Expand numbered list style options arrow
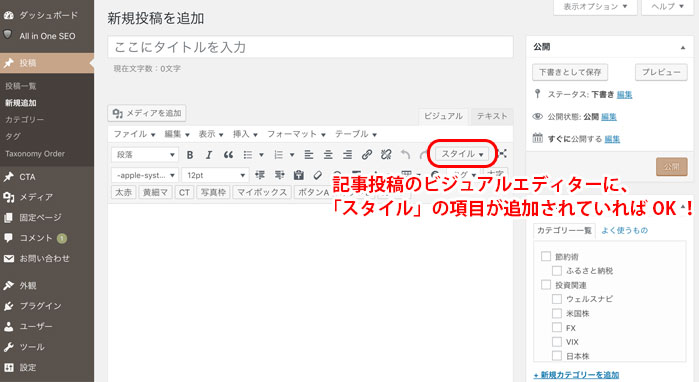Image resolution: width=699 pixels, height=382 pixels. coord(292,155)
